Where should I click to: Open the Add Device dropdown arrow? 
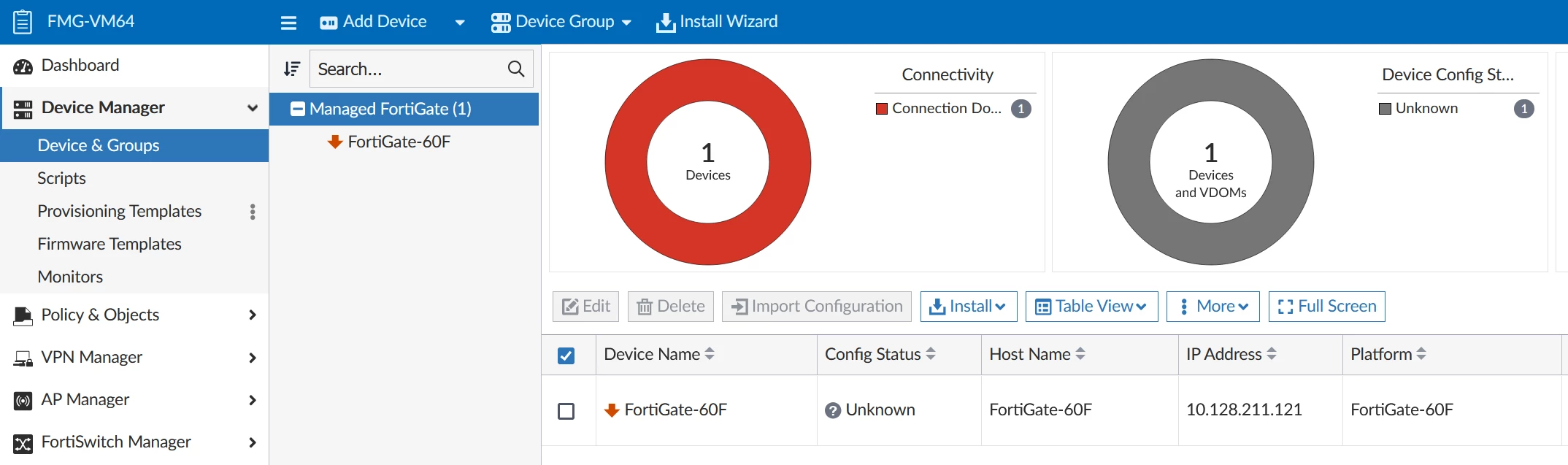(460, 23)
